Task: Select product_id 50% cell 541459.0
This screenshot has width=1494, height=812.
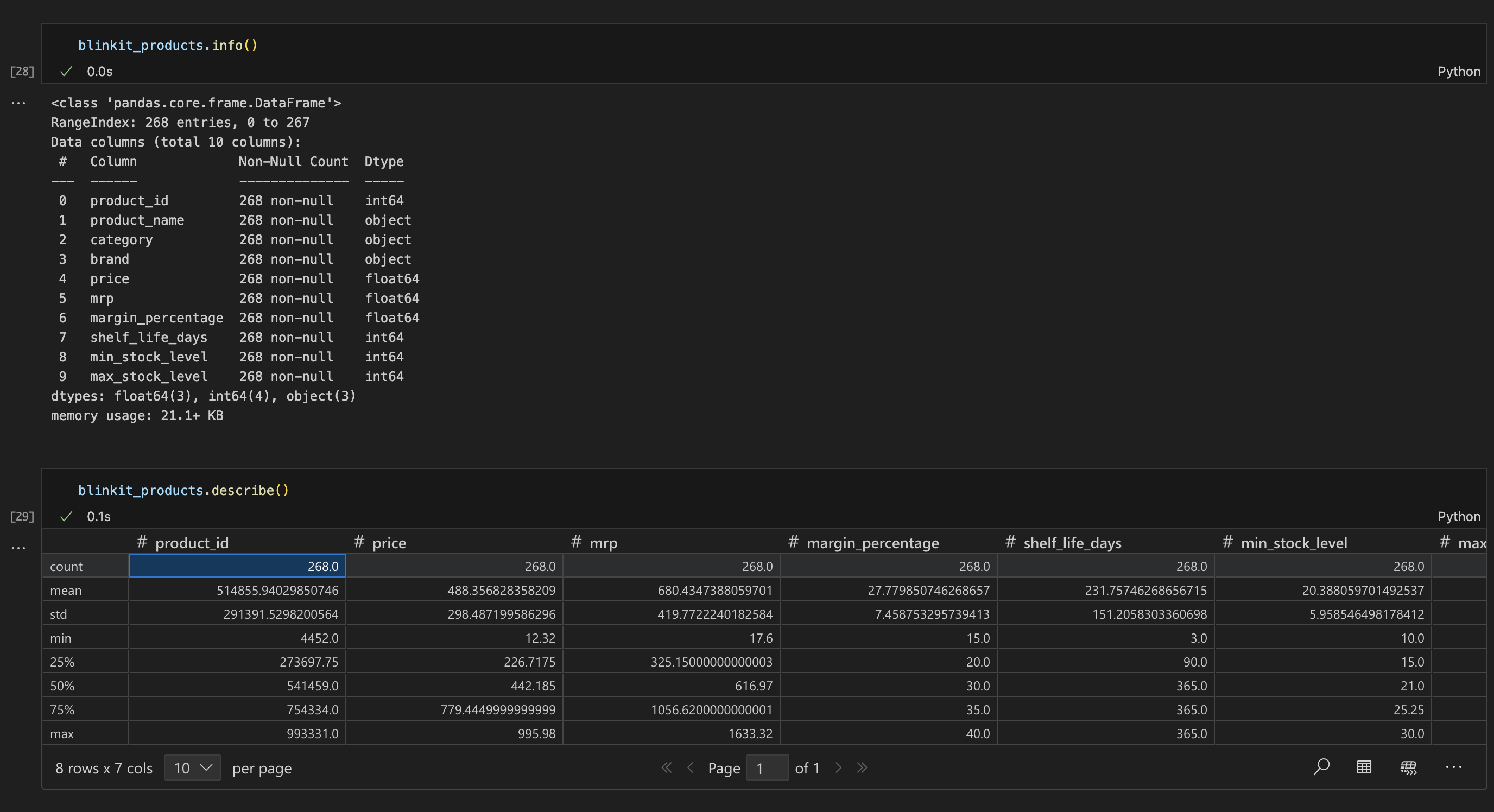Action: coord(237,686)
